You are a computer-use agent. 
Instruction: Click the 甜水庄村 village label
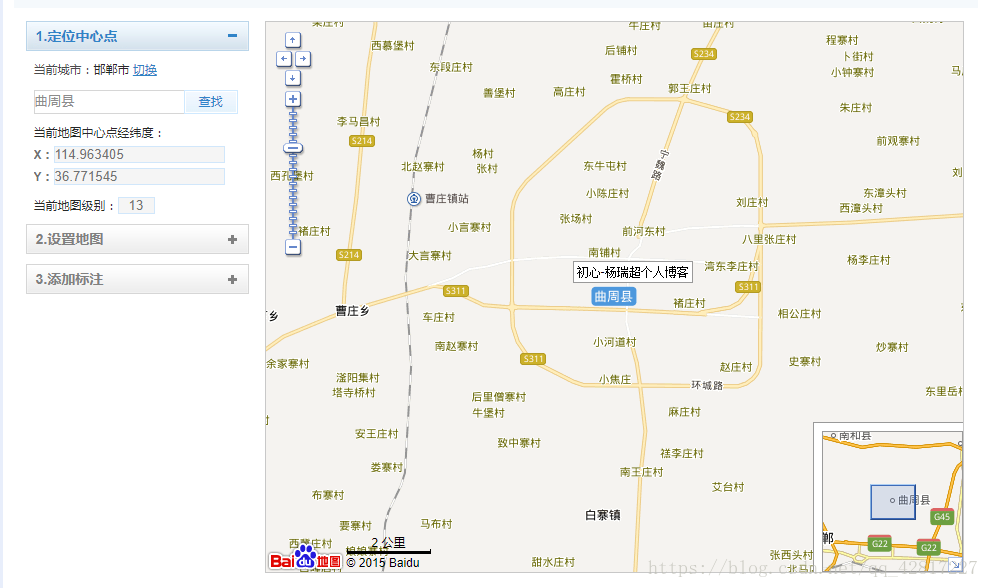coord(553,562)
